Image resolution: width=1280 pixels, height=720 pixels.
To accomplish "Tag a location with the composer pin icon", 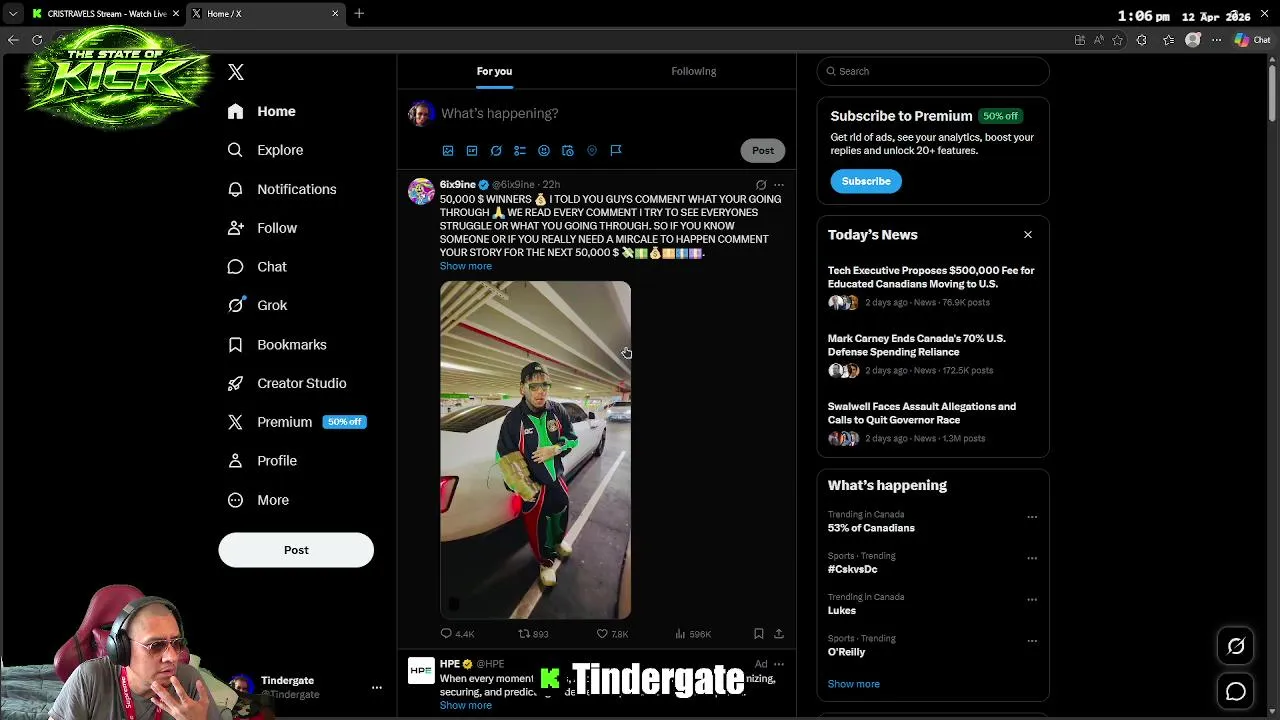I will 592,151.
